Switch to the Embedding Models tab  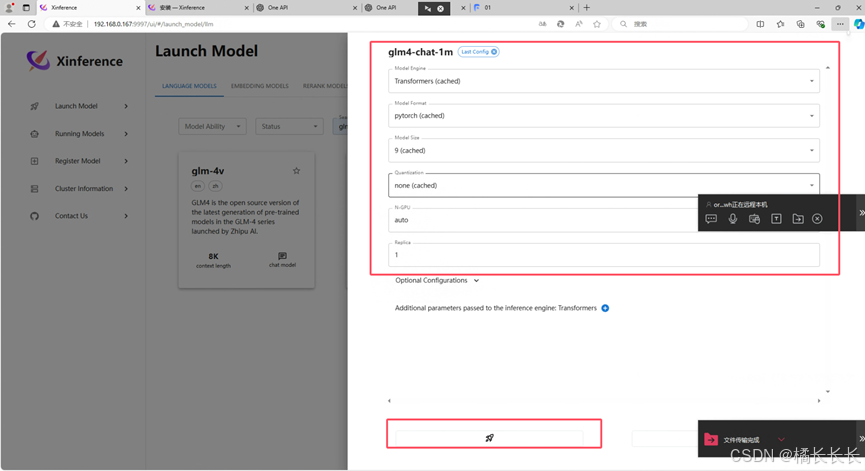pos(259,86)
